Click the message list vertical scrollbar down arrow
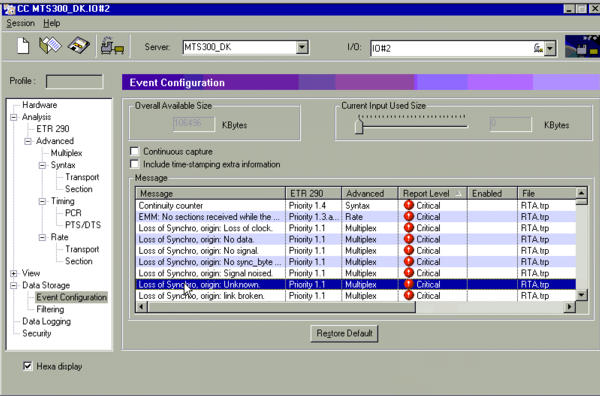 581,295
